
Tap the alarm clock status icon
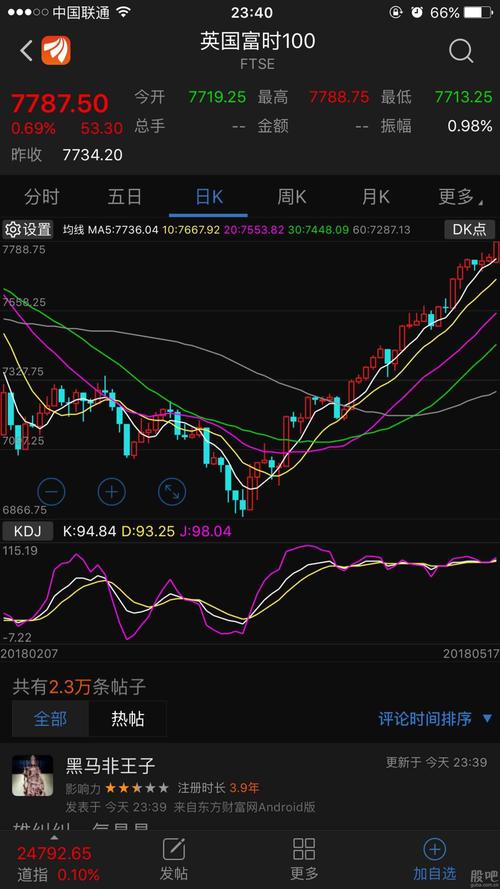pos(417,12)
